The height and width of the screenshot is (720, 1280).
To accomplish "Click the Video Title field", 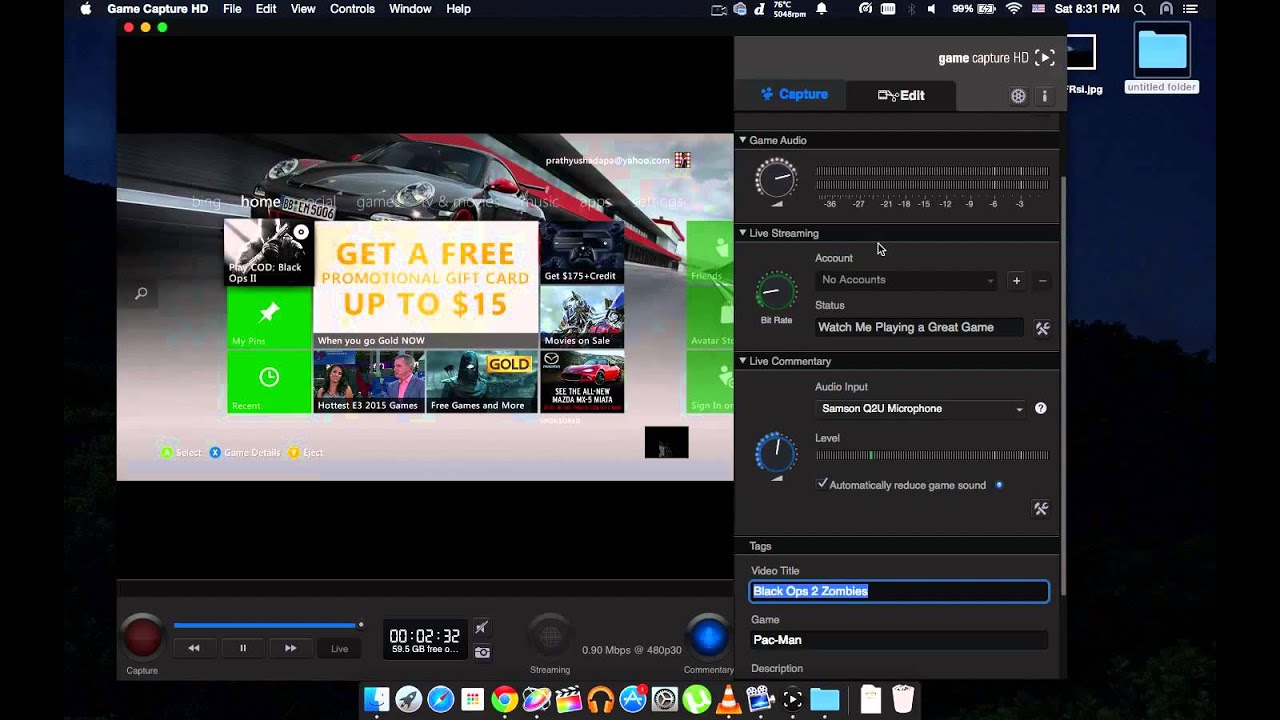I will pyautogui.click(x=899, y=591).
